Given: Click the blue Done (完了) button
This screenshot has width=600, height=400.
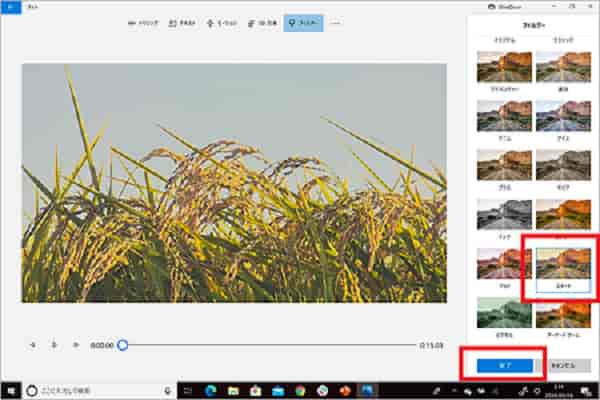Looking at the screenshot, I should pyautogui.click(x=504, y=366).
